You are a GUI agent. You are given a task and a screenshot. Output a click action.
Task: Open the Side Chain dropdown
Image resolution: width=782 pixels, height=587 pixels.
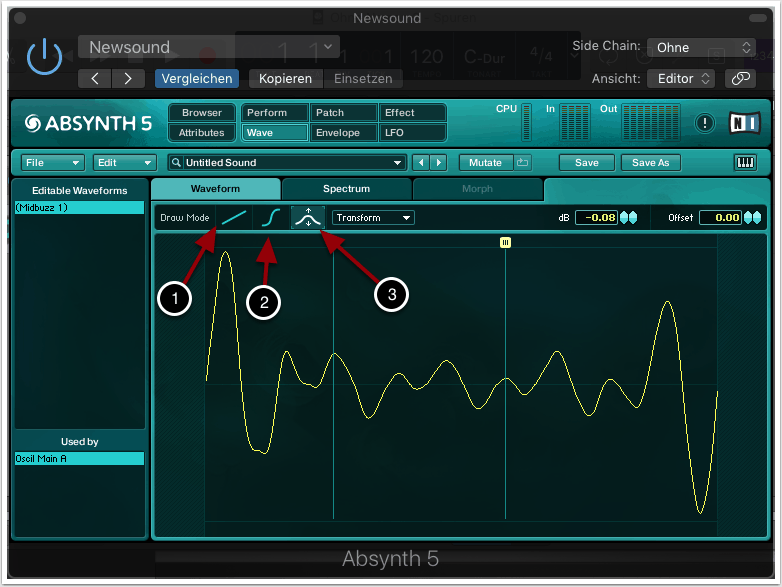pyautogui.click(x=701, y=47)
